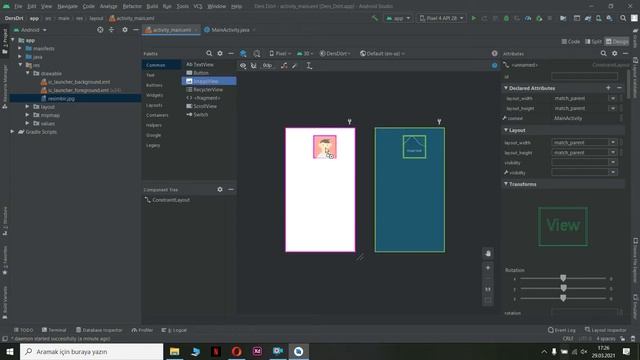Open API 30 version dropdown

(305, 53)
